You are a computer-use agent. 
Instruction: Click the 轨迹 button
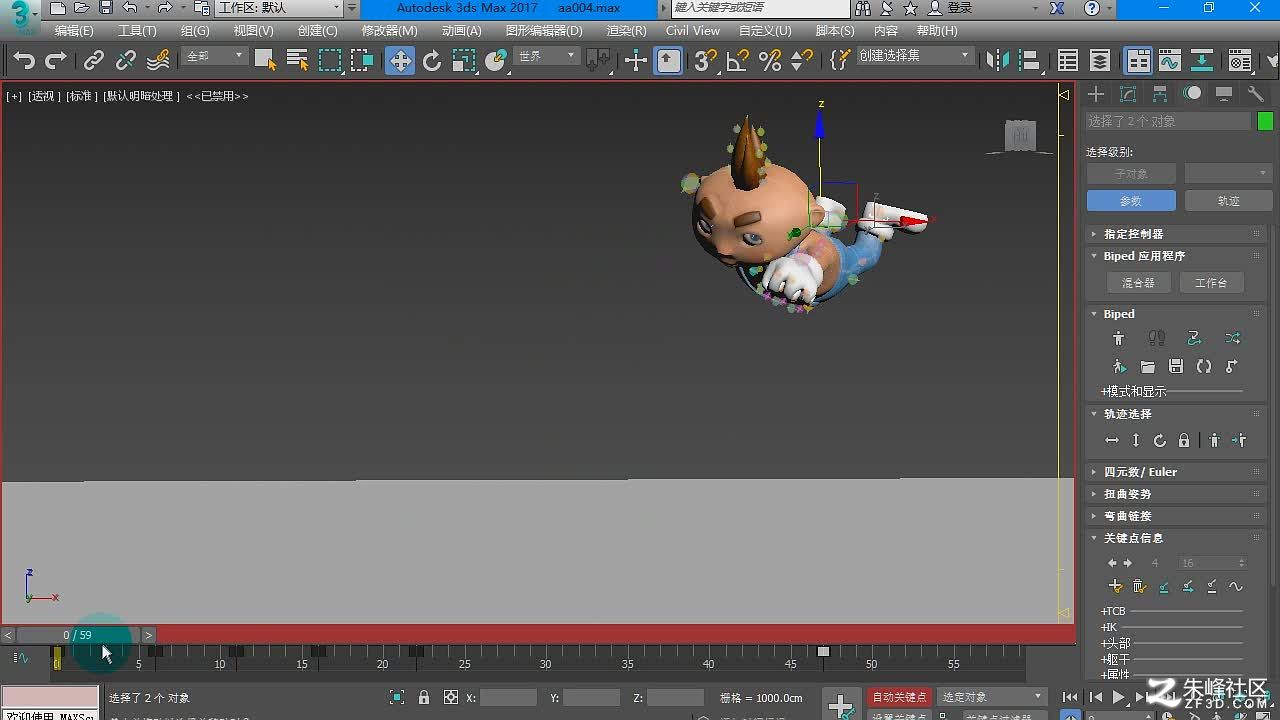(1228, 201)
